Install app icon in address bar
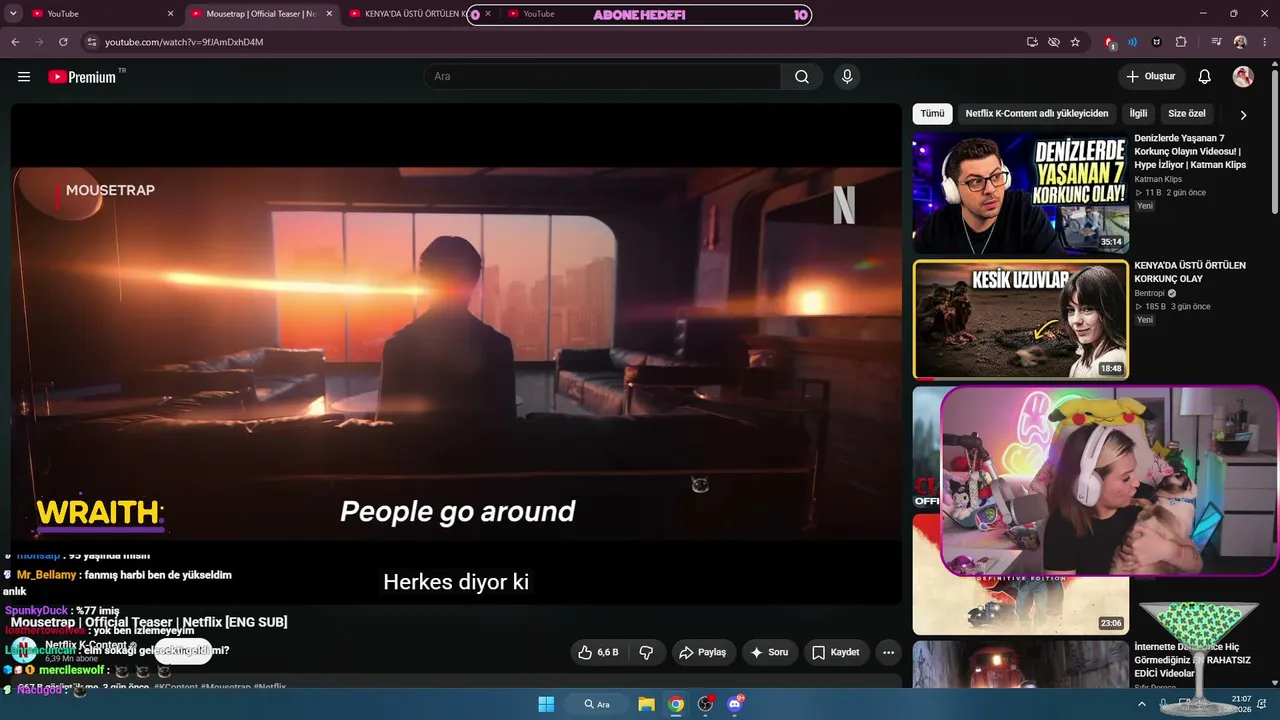This screenshot has height=720, width=1280. point(1032,42)
